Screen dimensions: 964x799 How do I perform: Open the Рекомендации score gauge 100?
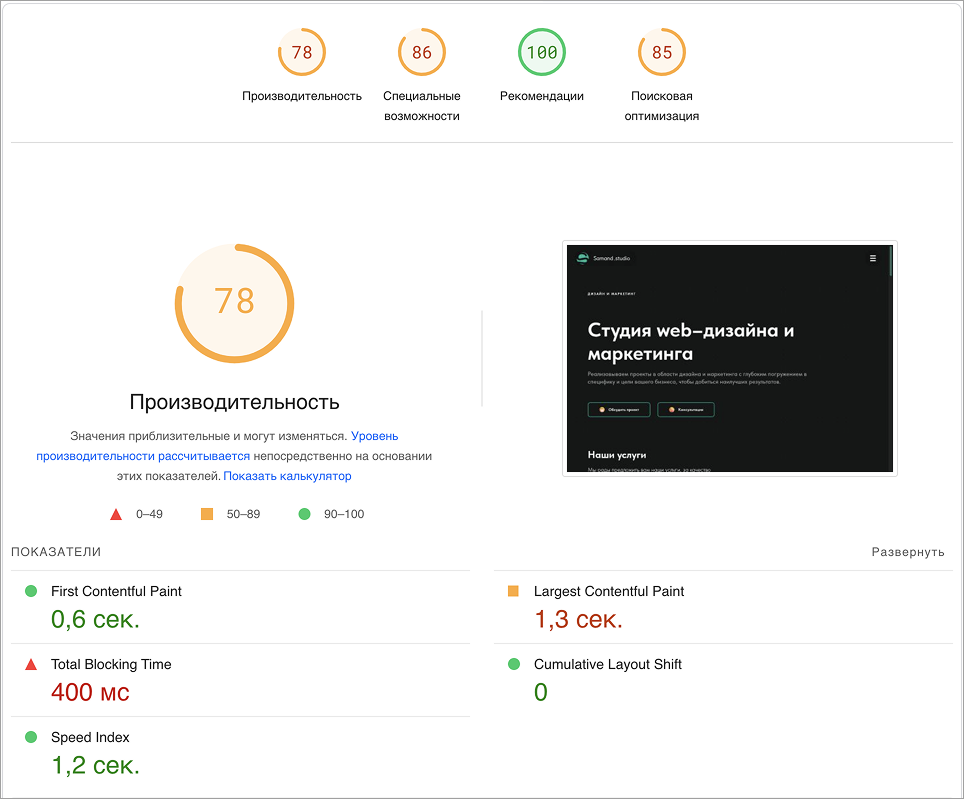pos(542,52)
